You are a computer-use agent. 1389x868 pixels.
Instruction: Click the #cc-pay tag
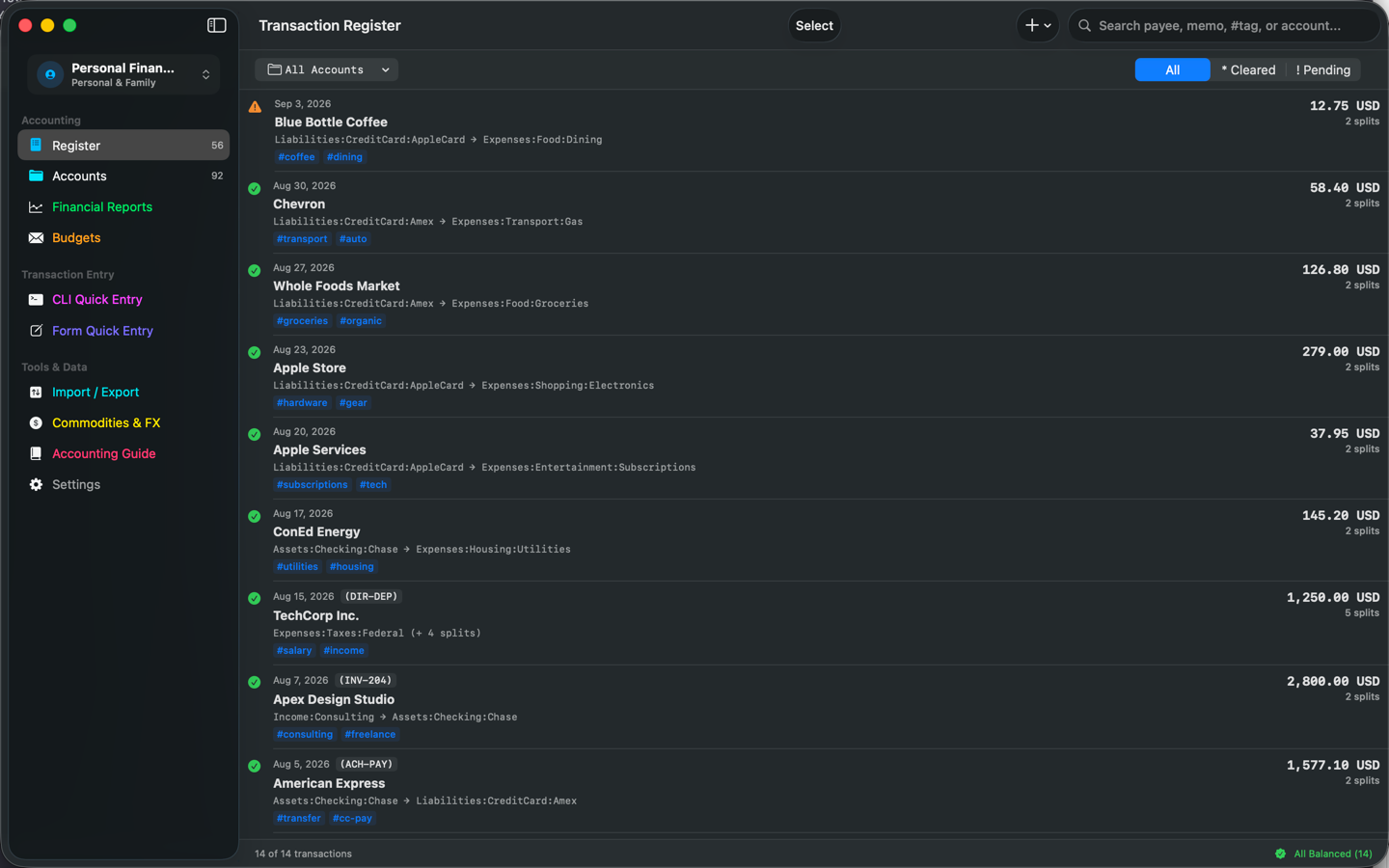[x=352, y=819]
